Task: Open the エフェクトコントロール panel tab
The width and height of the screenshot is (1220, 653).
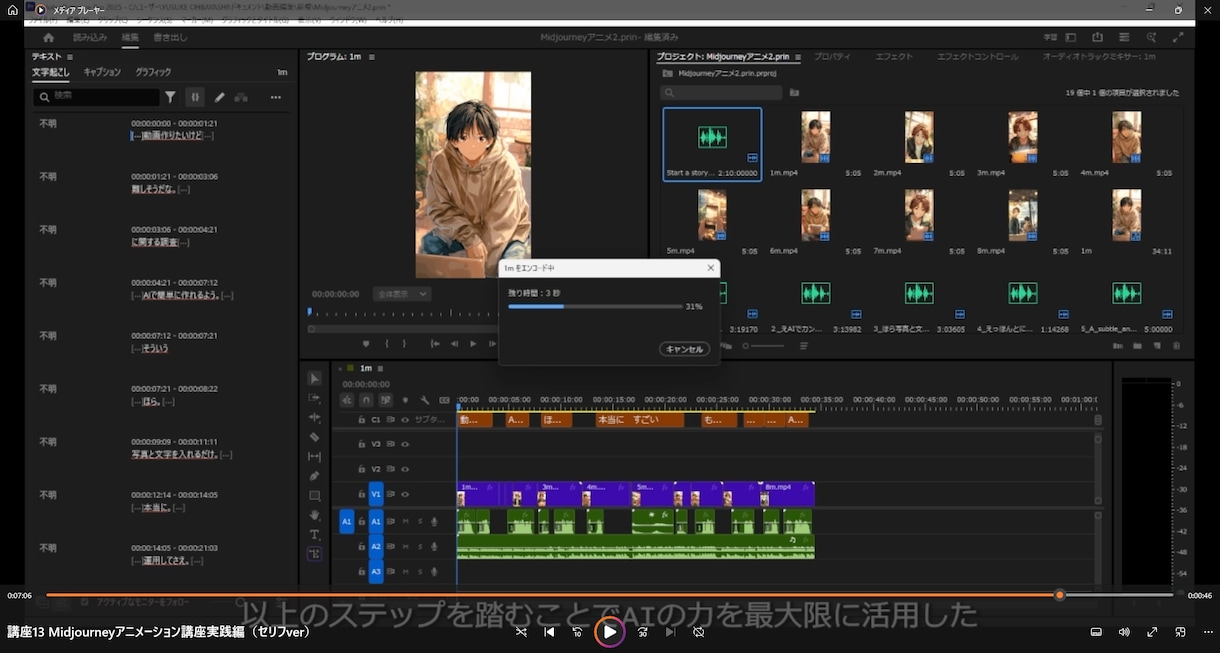Action: 978,57
